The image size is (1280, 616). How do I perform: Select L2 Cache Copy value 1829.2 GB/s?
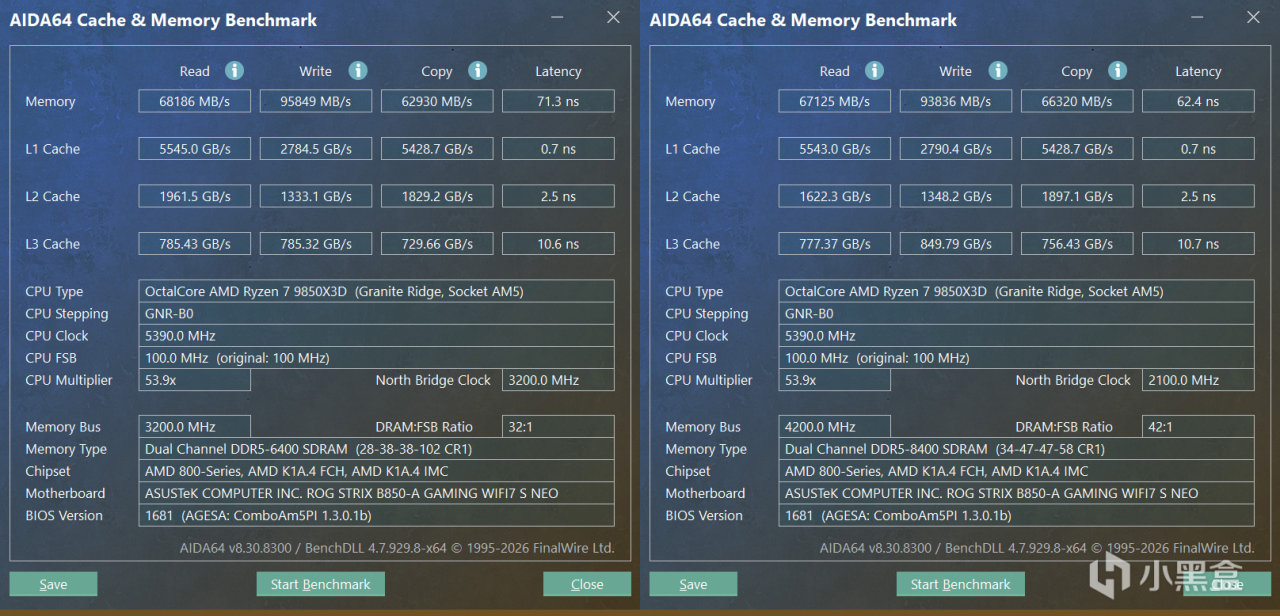tap(437, 196)
